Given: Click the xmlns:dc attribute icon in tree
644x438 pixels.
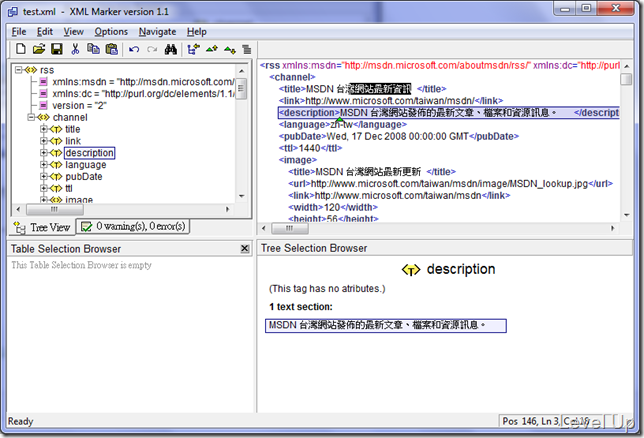Looking at the screenshot, I should point(43,94).
